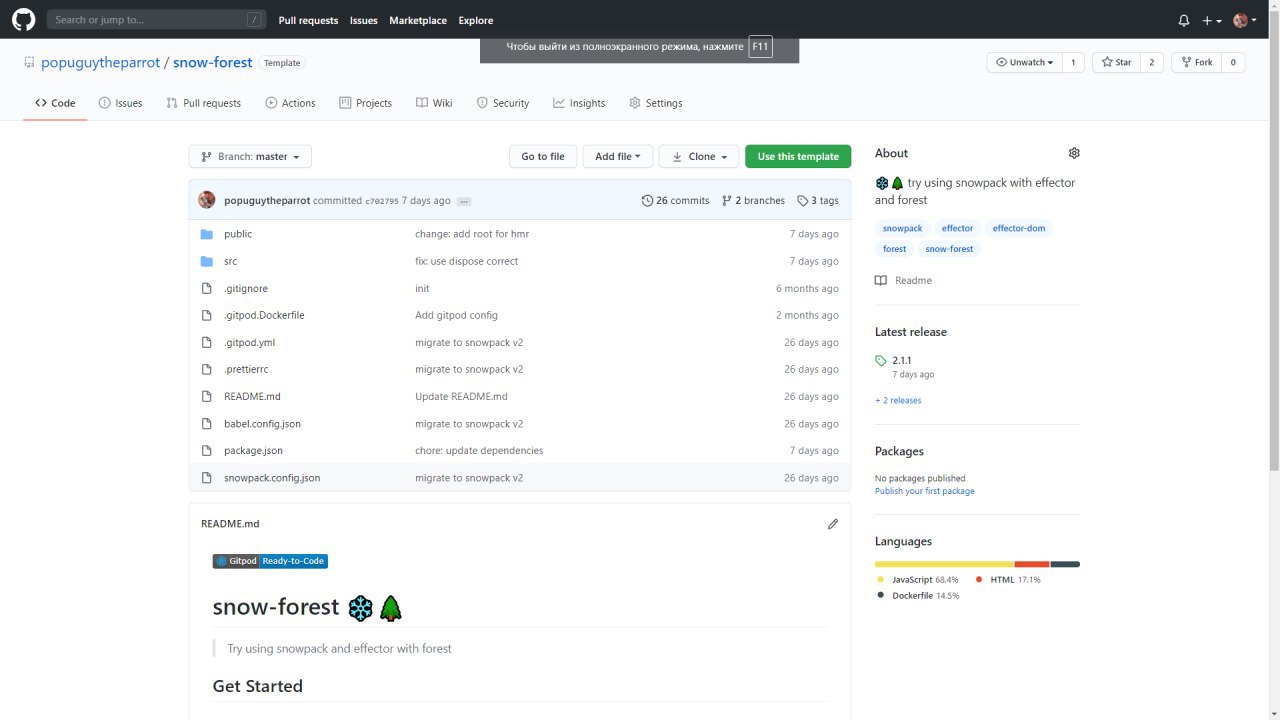This screenshot has height=720, width=1280.
Task: Open the Unwatch dropdown
Action: (x=1024, y=62)
